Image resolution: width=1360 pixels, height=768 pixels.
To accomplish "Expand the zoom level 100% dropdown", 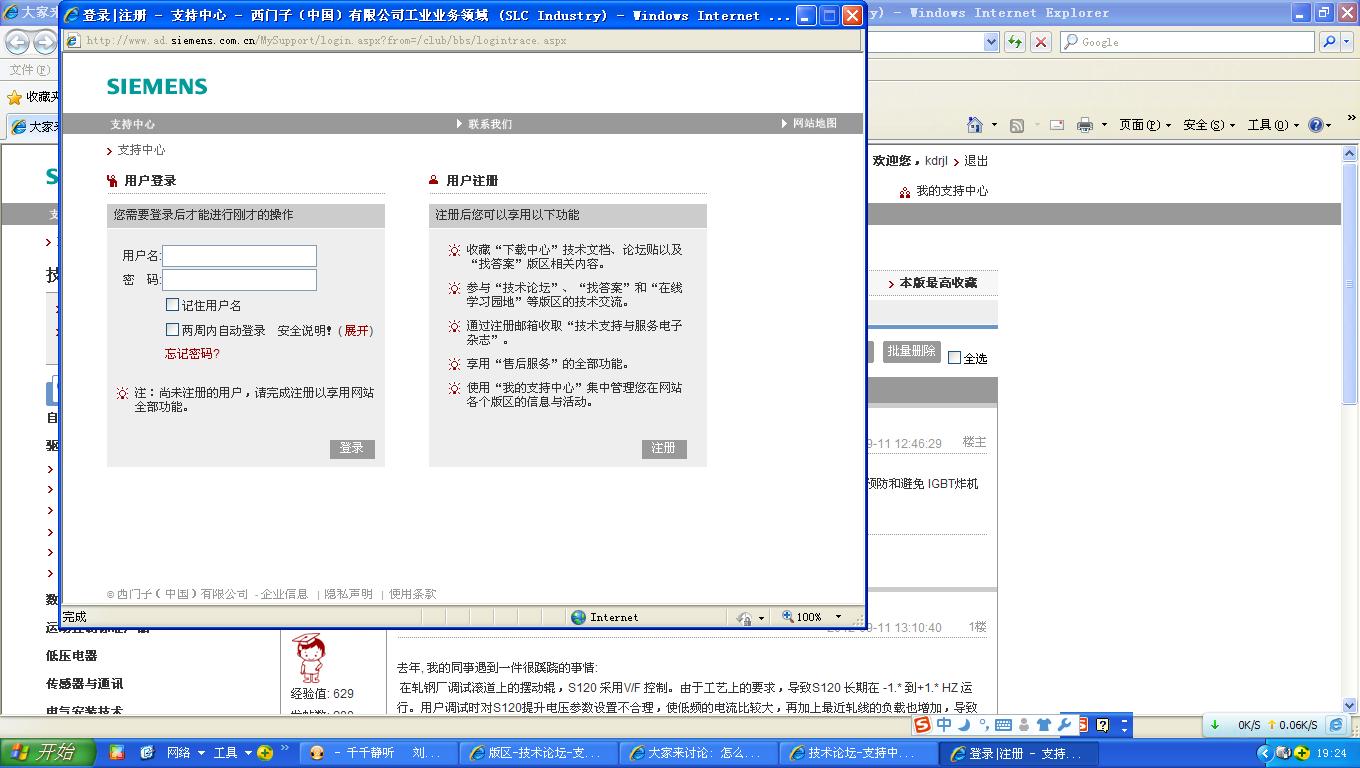I will (x=838, y=618).
